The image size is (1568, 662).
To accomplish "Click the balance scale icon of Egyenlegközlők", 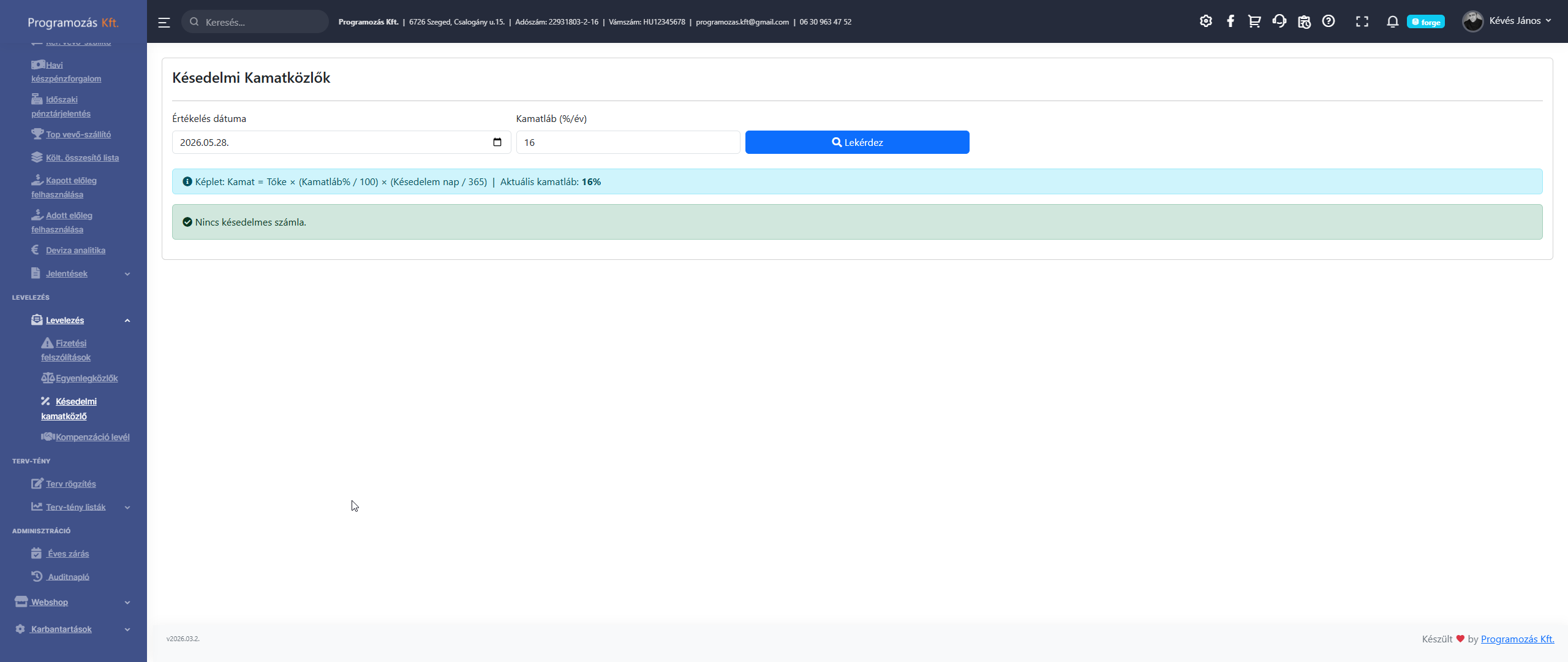I will pyautogui.click(x=48, y=378).
